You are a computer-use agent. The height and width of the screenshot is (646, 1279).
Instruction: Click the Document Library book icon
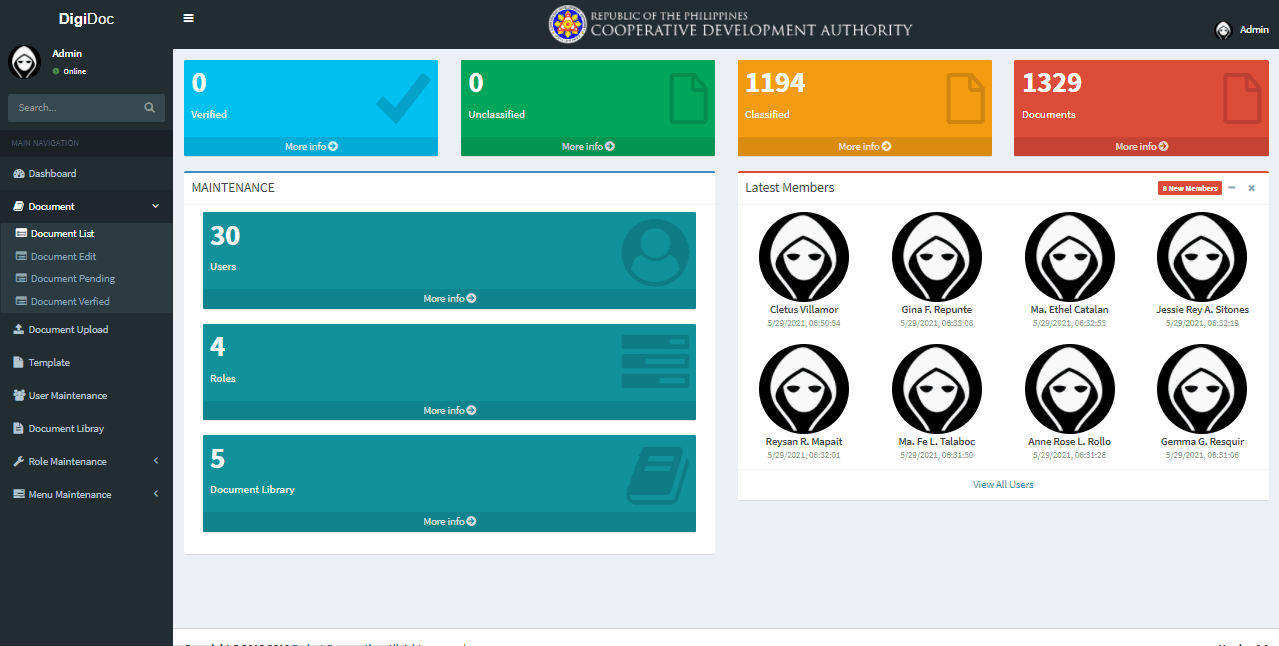656,474
